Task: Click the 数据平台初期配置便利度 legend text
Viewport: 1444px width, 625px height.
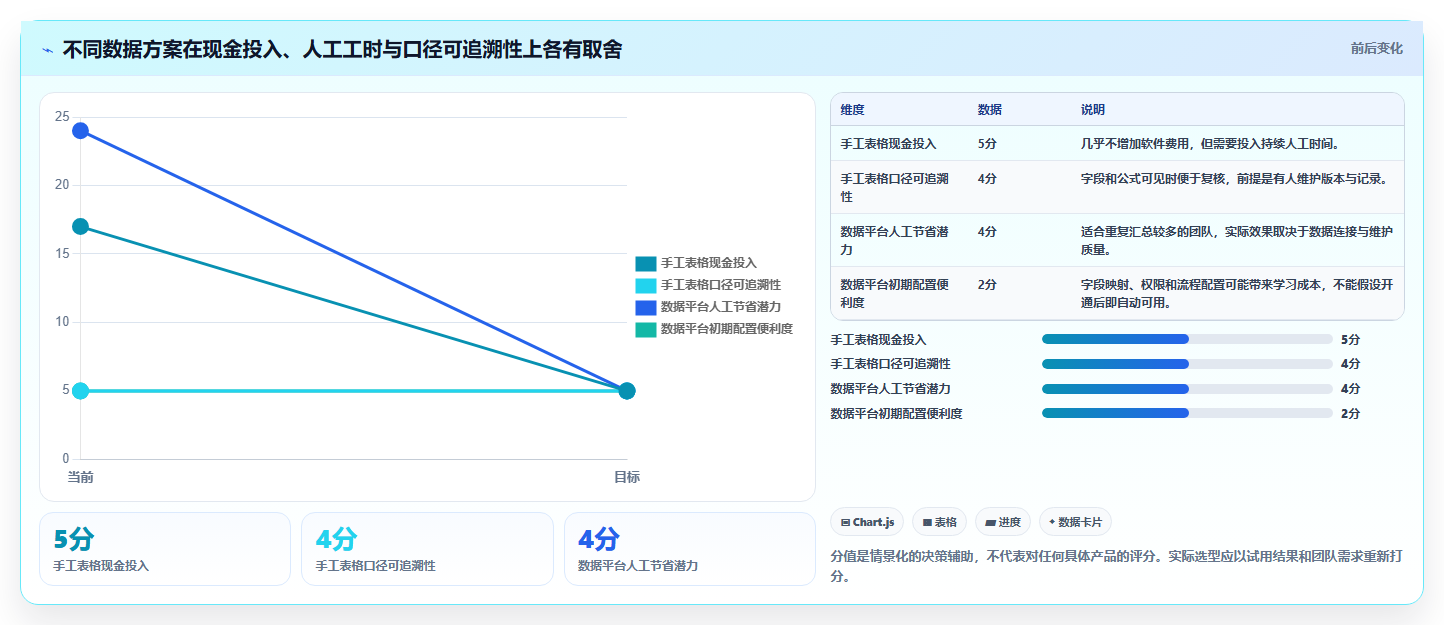Action: coord(727,329)
